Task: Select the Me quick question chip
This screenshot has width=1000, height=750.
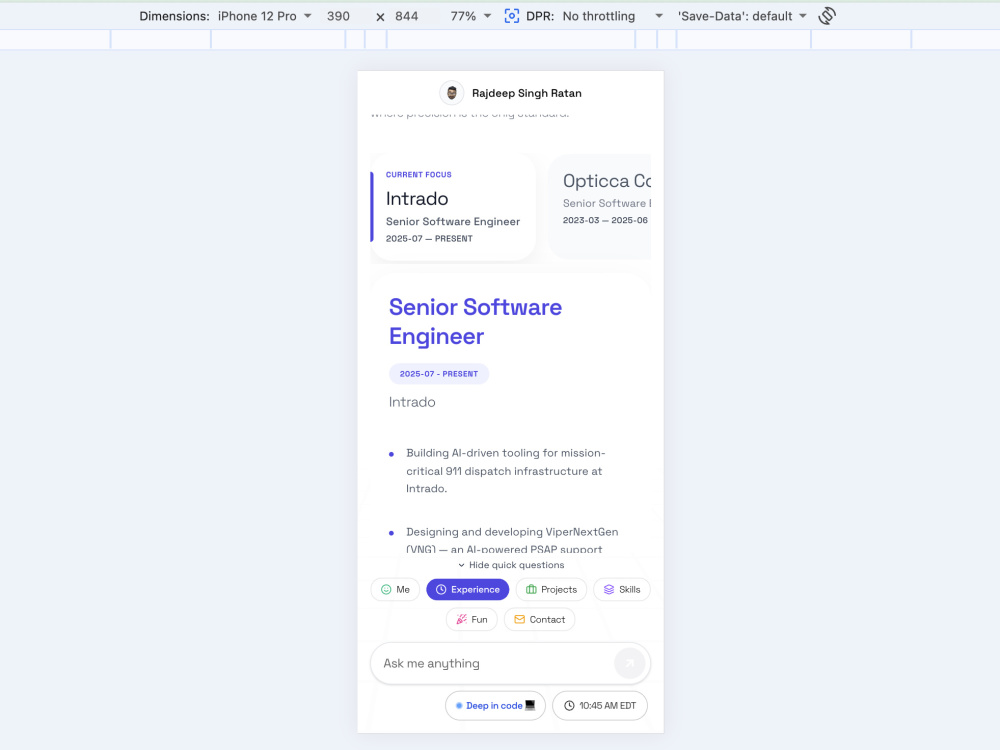Action: point(395,589)
